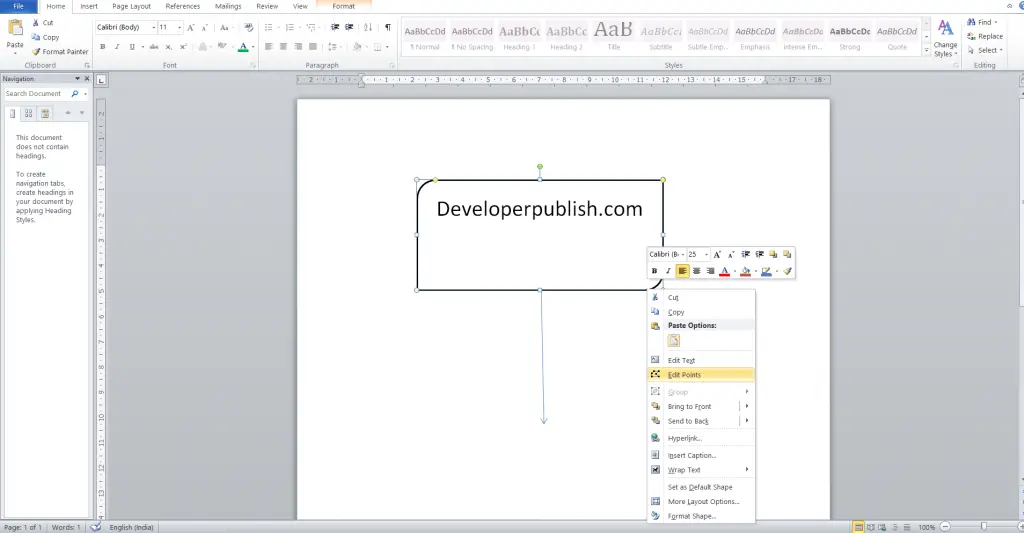This screenshot has height=533, width=1024.
Task: Click the Show/Hide paragraph marks icon
Action: (388, 27)
